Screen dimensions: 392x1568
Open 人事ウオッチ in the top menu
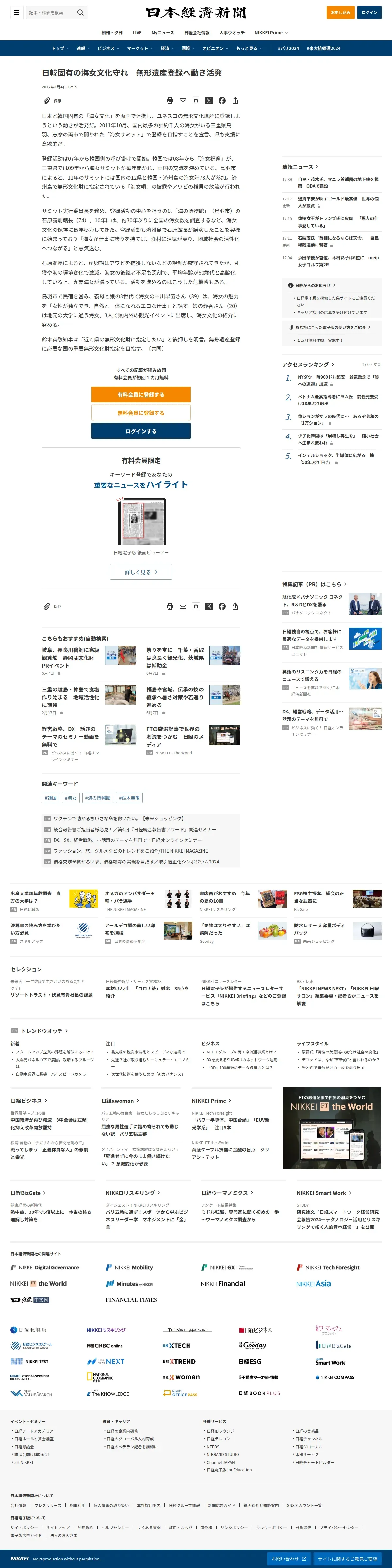232,33
